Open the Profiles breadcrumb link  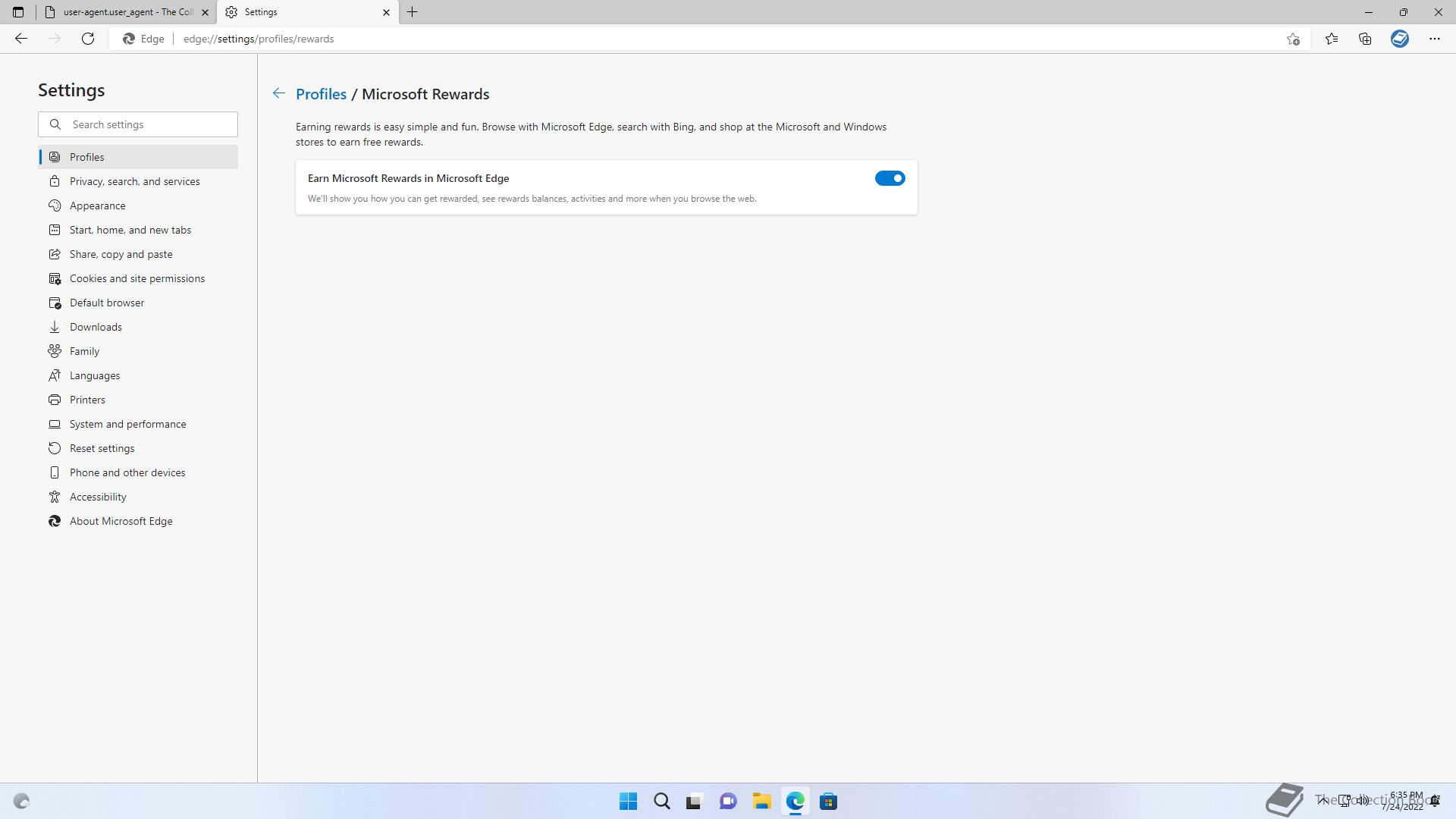321,94
